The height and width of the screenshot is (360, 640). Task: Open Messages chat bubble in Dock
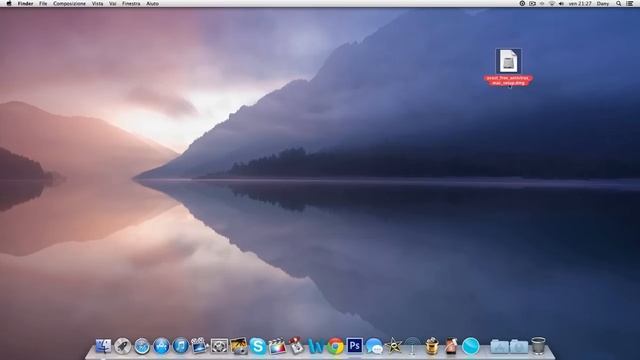pyautogui.click(x=374, y=346)
